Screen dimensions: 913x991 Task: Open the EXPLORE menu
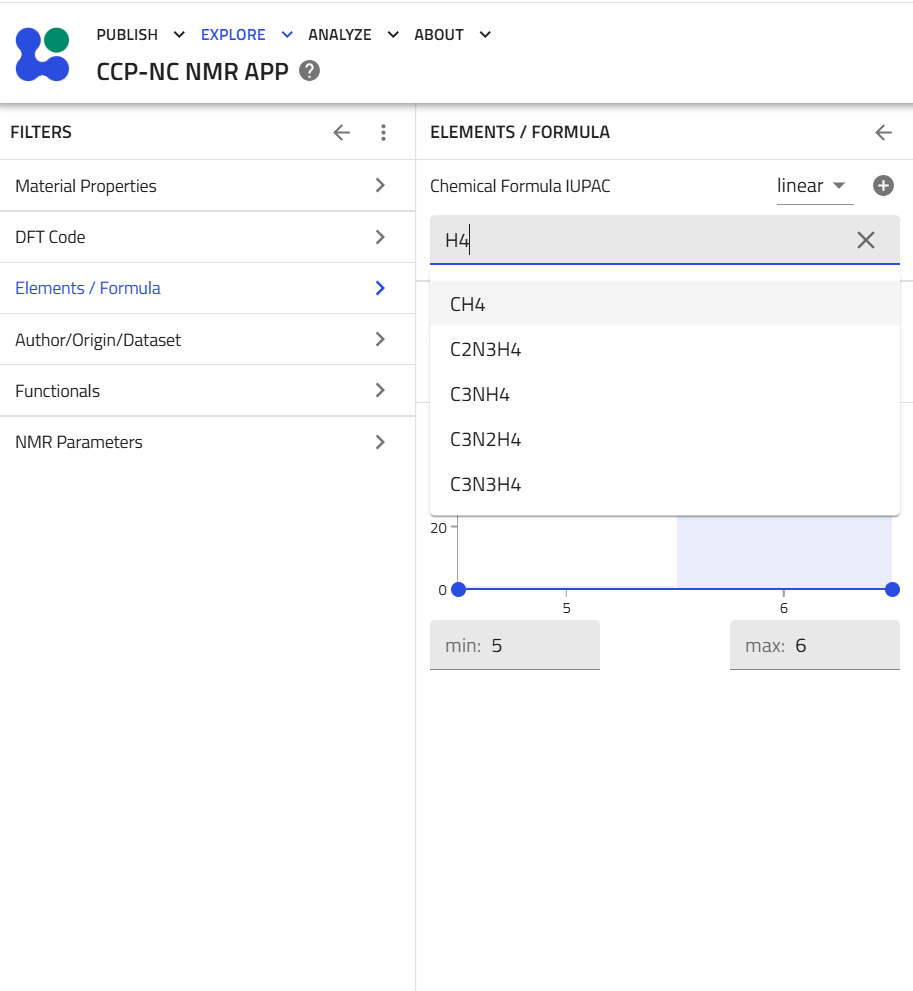233,35
